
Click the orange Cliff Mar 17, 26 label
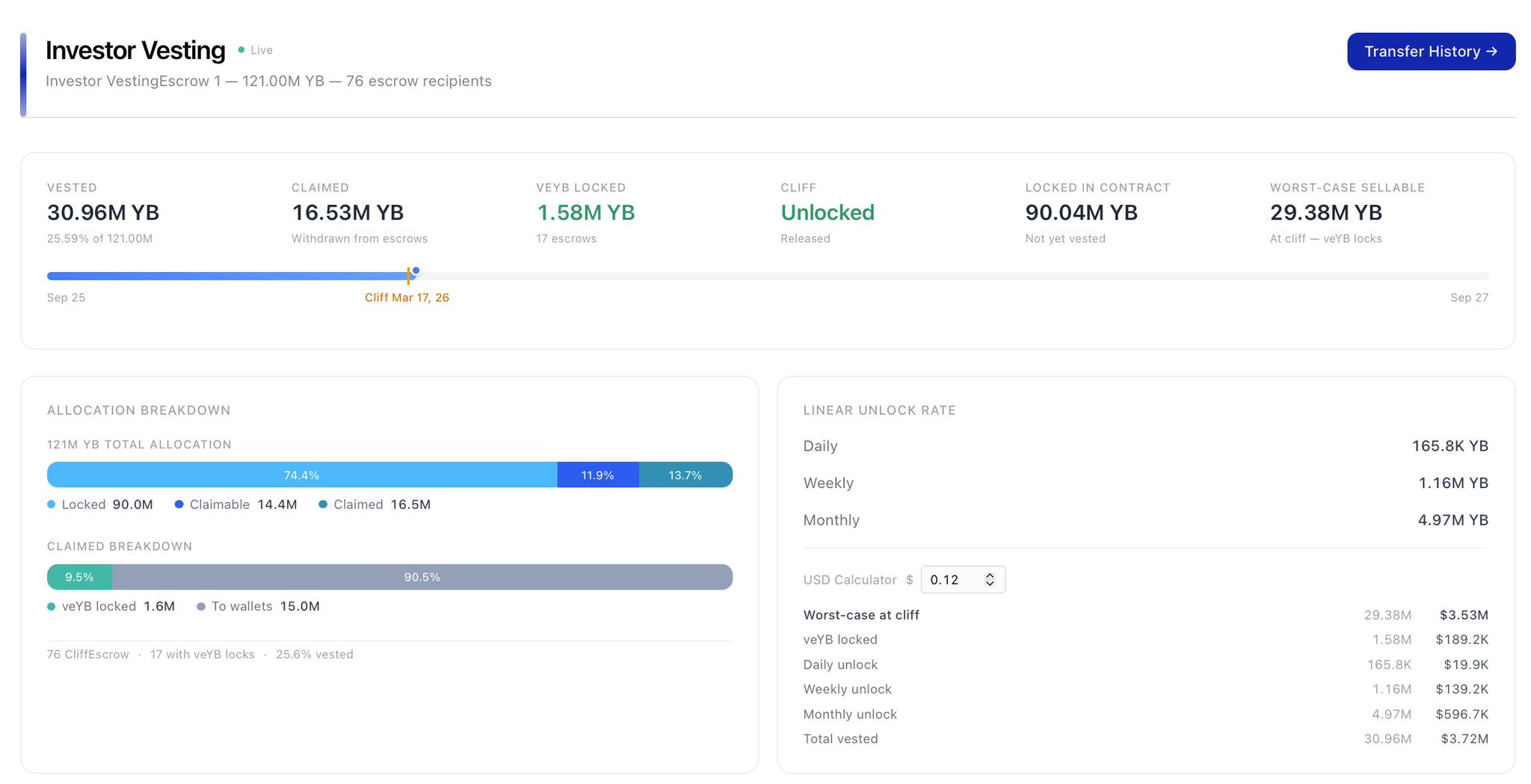407,297
